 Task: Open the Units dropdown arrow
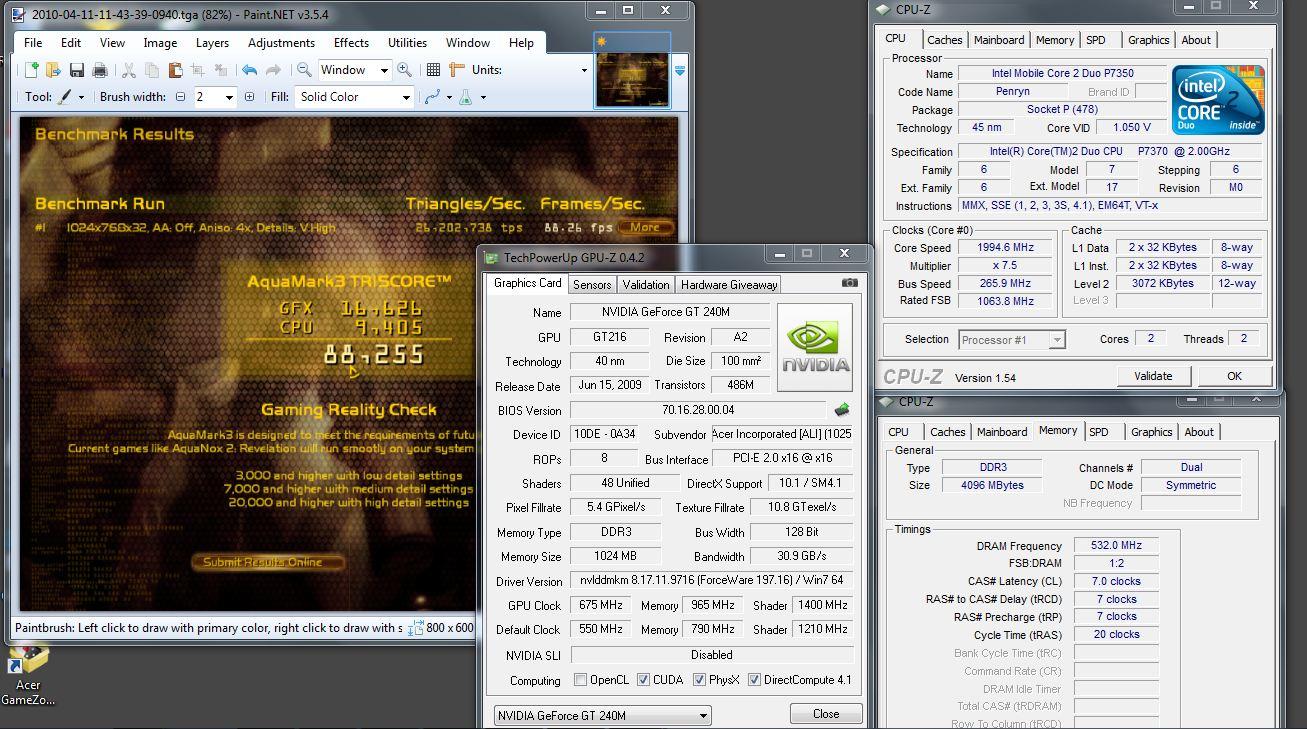tap(584, 70)
